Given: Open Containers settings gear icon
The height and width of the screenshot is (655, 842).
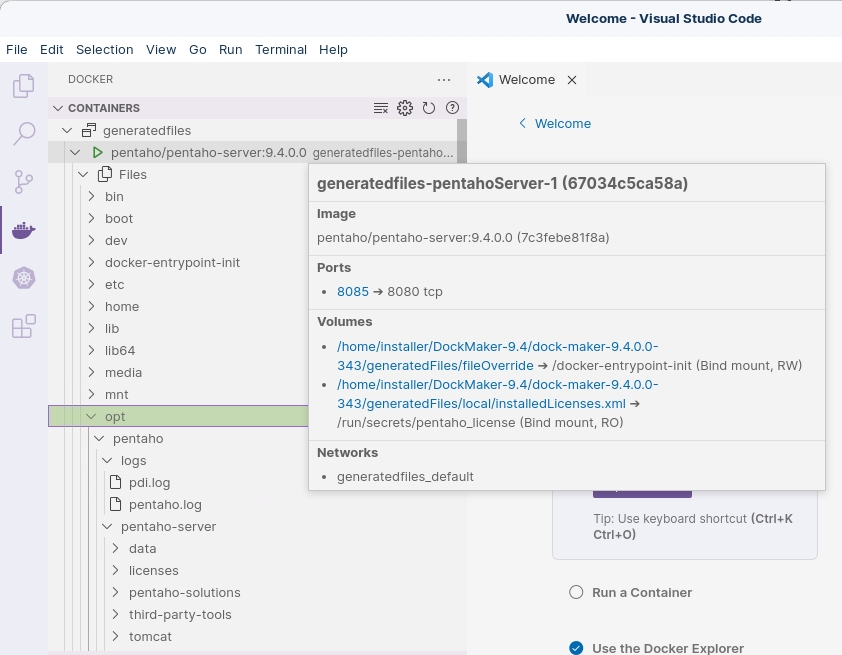Looking at the screenshot, I should 405,108.
